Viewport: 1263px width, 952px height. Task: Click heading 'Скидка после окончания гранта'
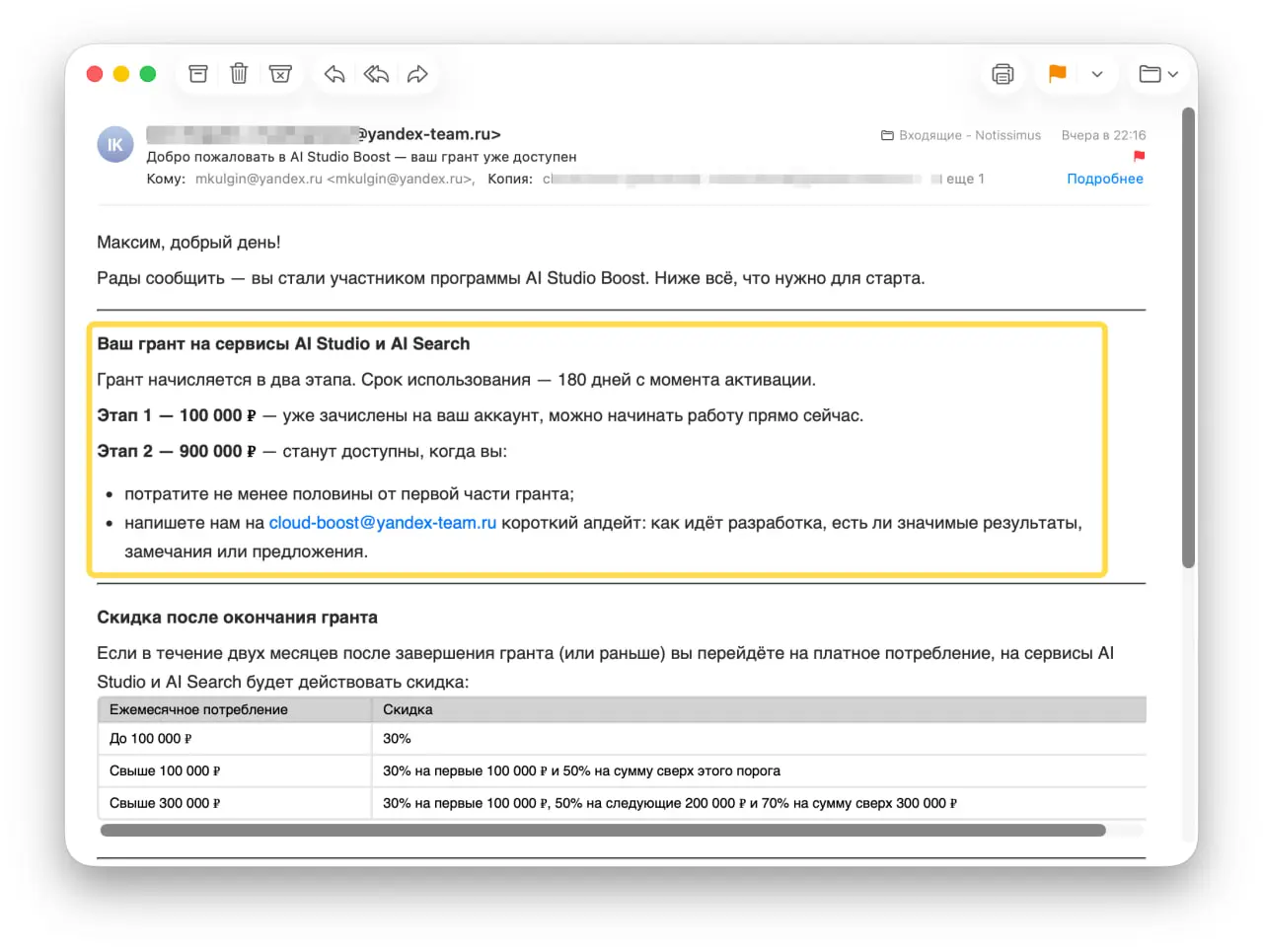coord(237,618)
